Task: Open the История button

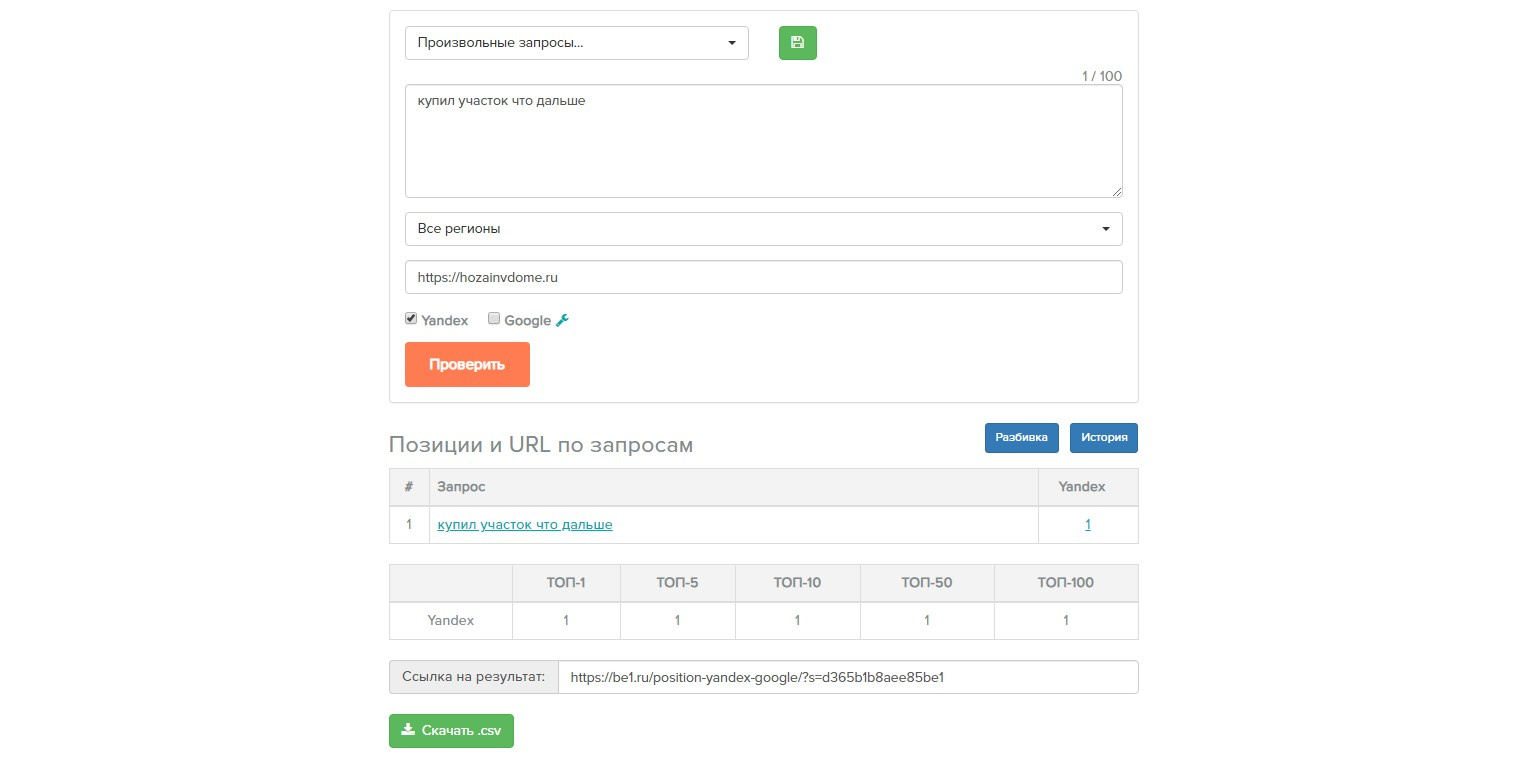Action: (x=1103, y=438)
